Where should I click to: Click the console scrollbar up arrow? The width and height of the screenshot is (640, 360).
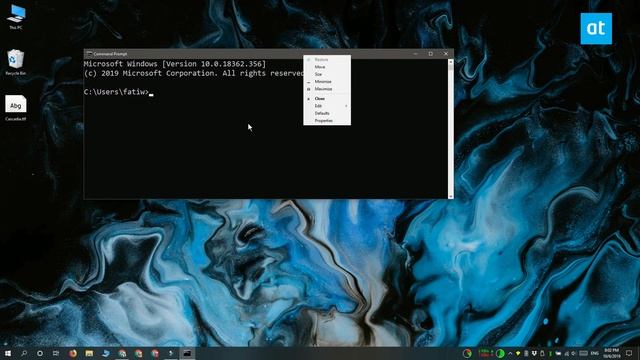pyautogui.click(x=451, y=62)
